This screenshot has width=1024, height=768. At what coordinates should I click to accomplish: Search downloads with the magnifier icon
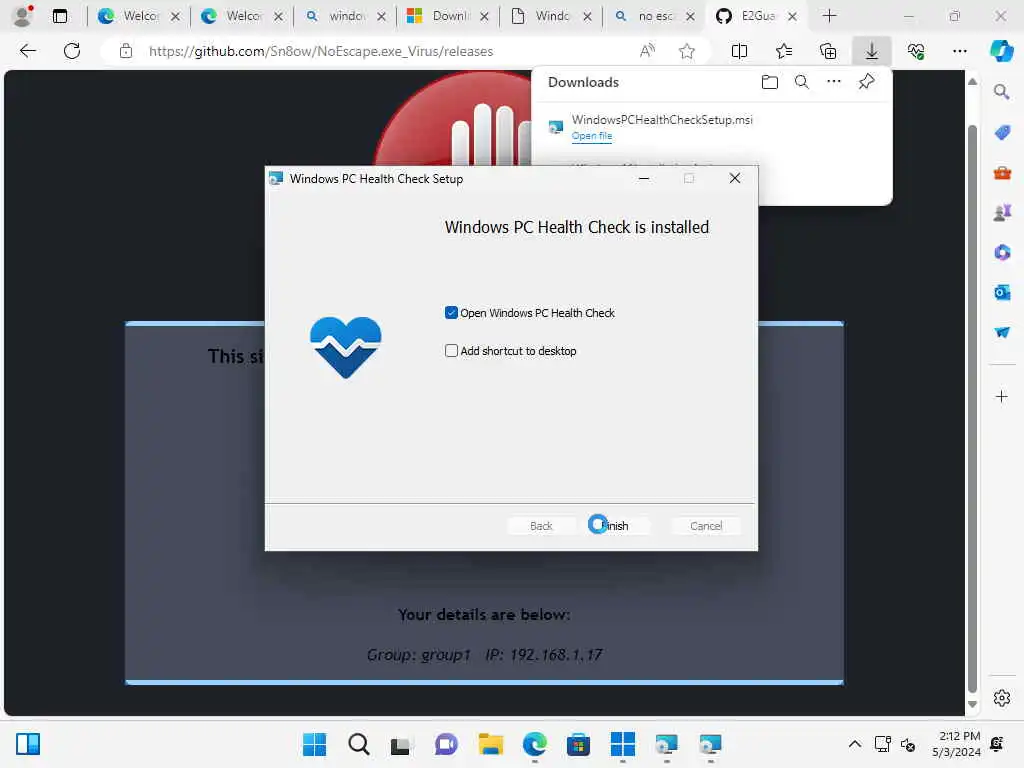point(801,82)
